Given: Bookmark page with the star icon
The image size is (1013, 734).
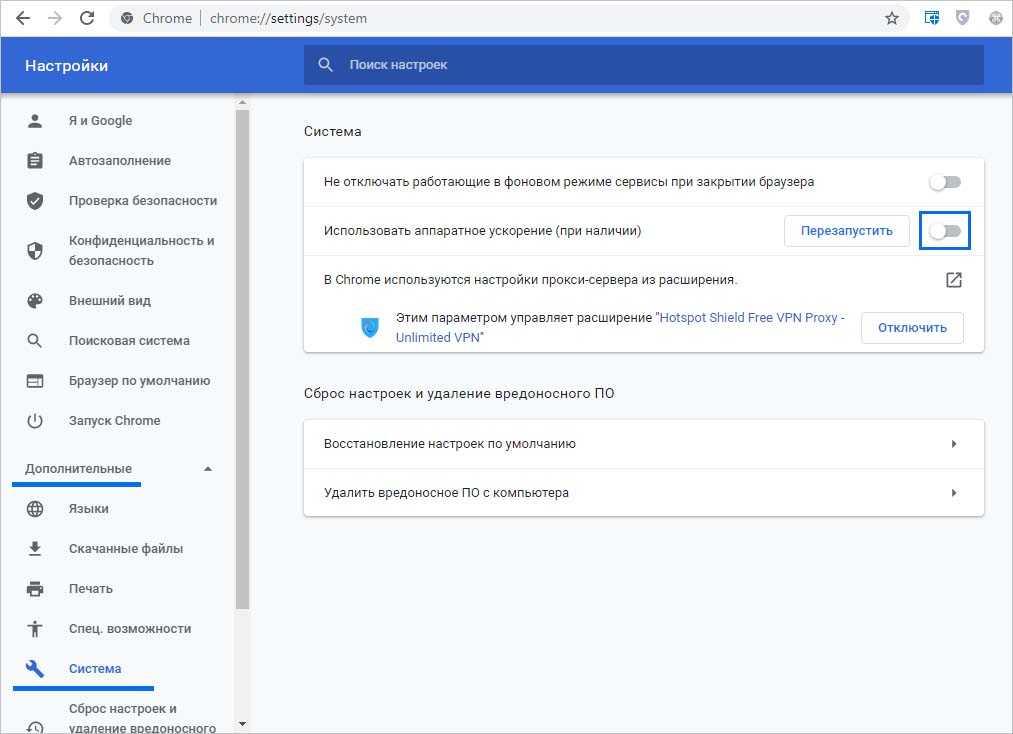Looking at the screenshot, I should pos(892,18).
